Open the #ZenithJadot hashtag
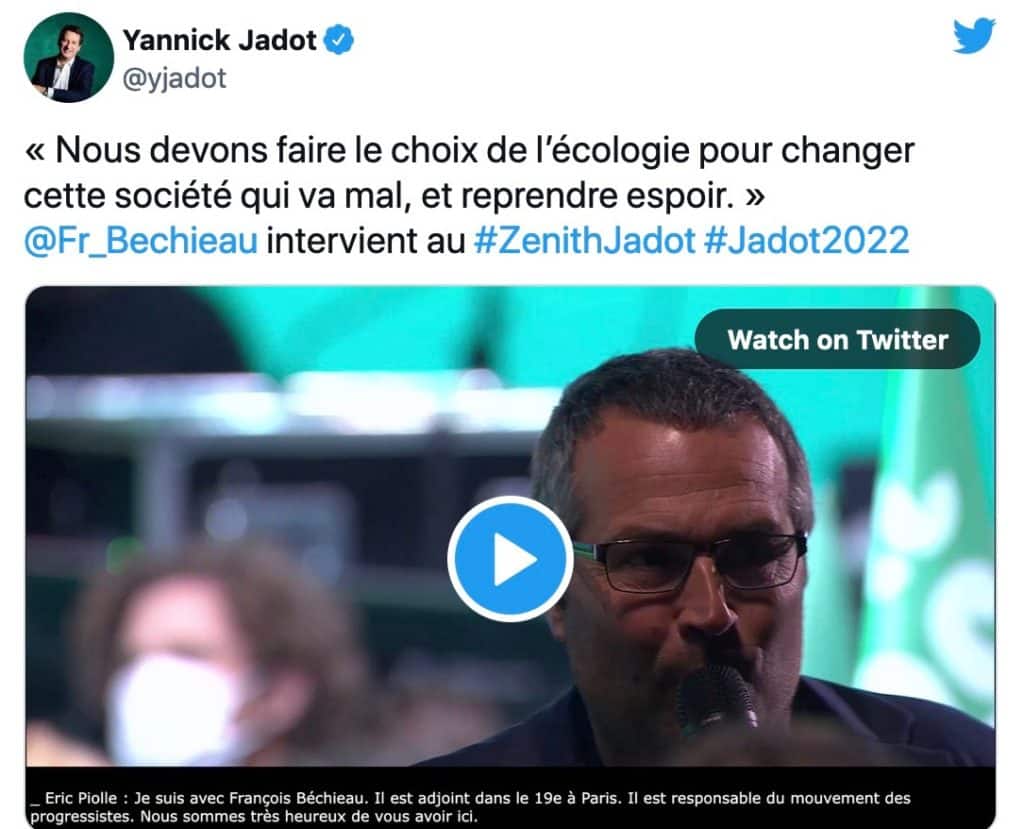This screenshot has height=829, width=1024. click(584, 240)
